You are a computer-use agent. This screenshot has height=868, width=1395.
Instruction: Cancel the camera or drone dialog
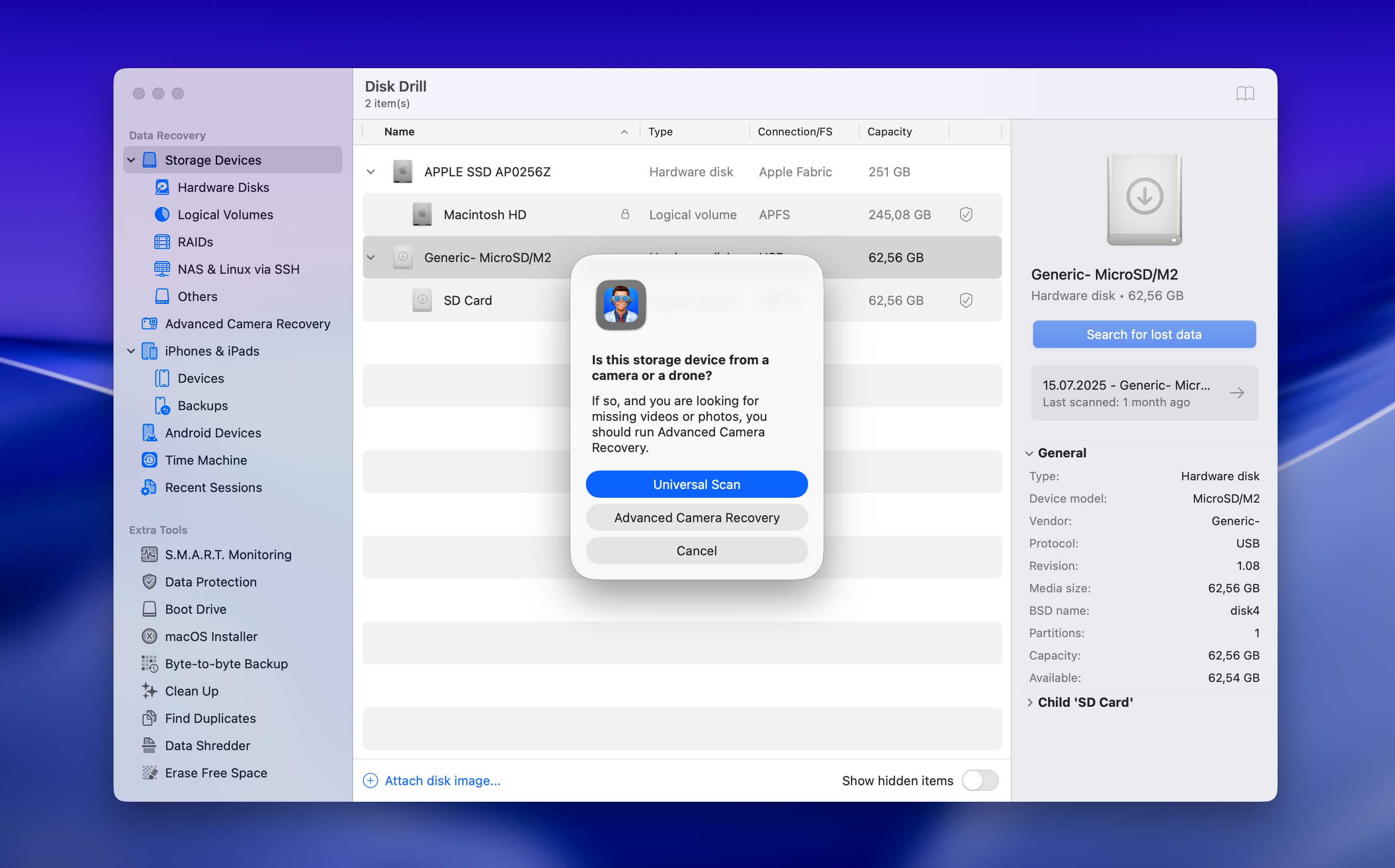click(697, 550)
